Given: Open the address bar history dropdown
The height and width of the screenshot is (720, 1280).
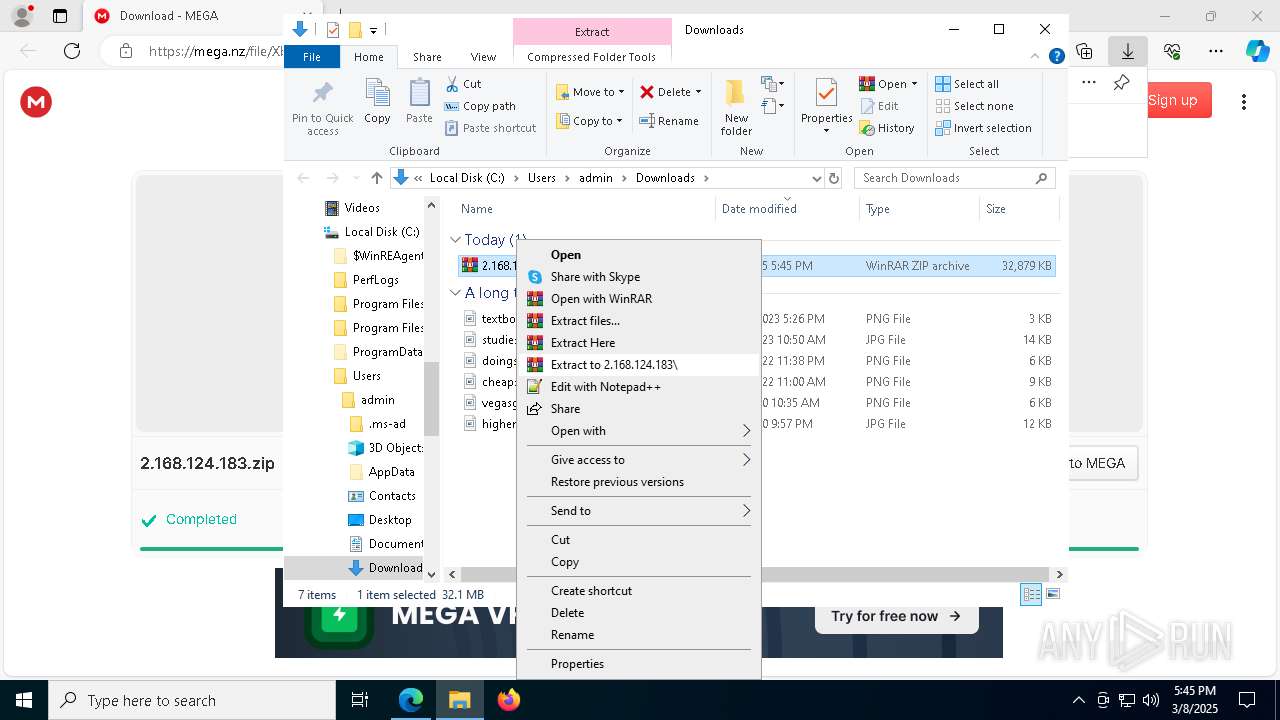Looking at the screenshot, I should coord(815,178).
